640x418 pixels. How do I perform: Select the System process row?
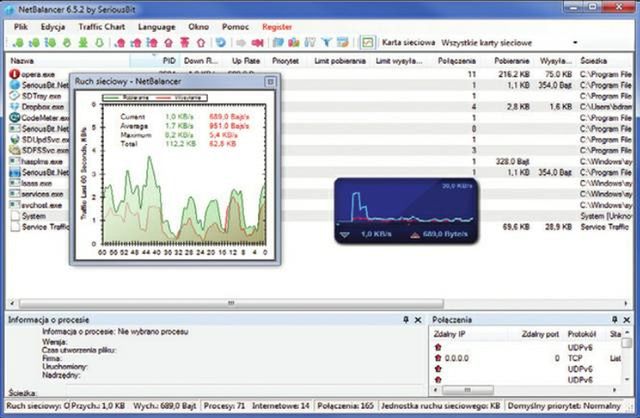[x=320, y=216]
